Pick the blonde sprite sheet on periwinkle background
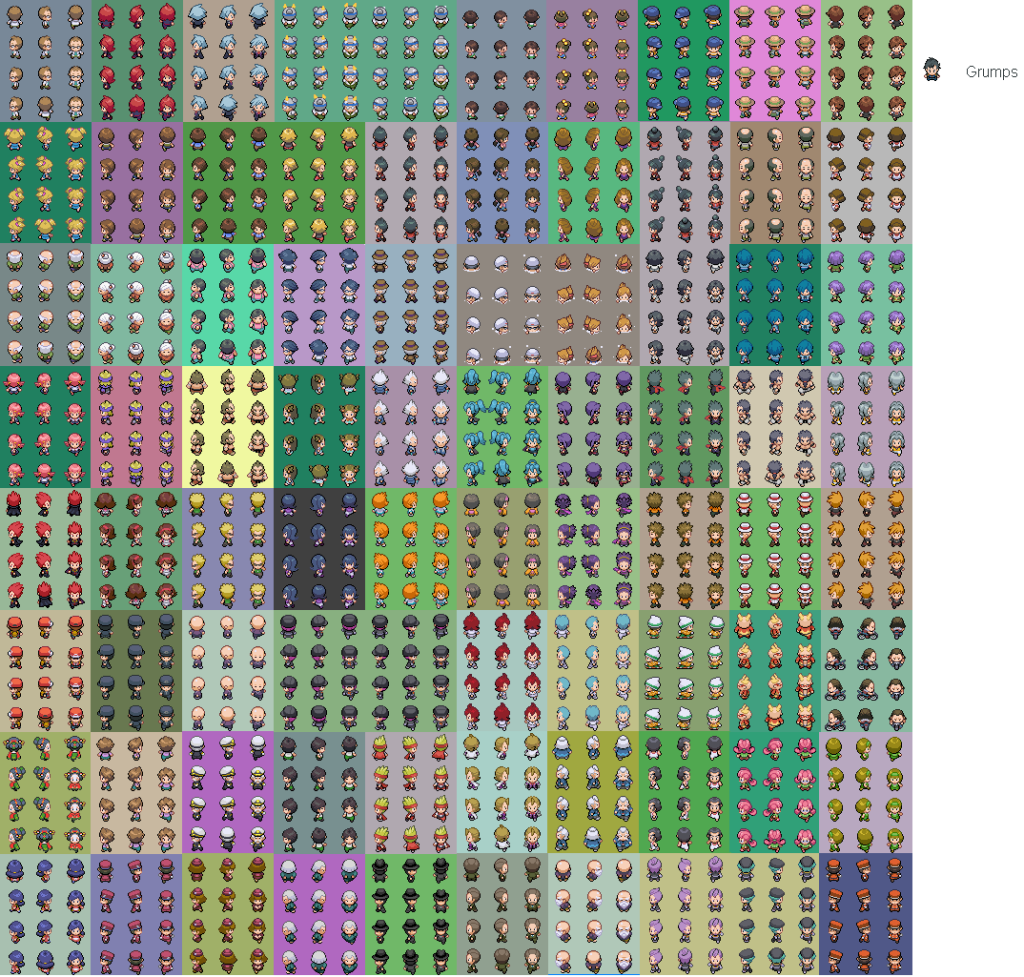 [x=229, y=549]
